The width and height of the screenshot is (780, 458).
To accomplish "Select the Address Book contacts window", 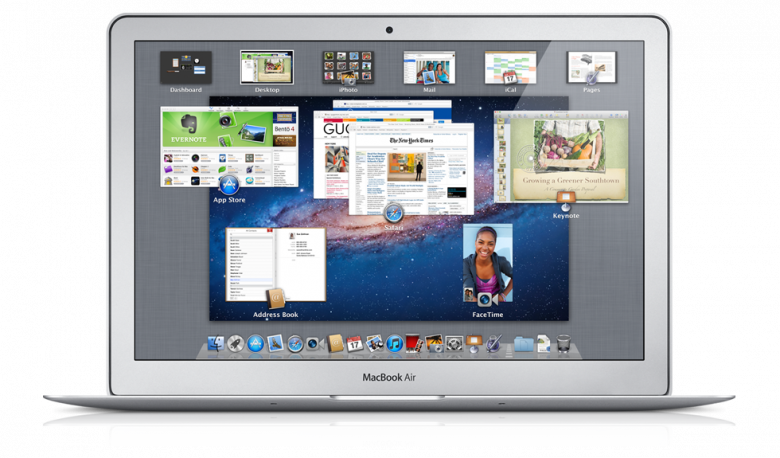I will coord(276,265).
